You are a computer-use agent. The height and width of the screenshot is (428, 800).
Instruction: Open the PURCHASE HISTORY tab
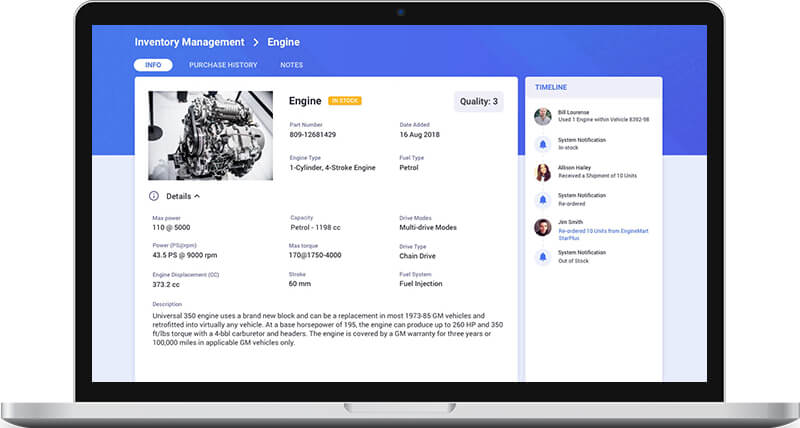(x=223, y=65)
